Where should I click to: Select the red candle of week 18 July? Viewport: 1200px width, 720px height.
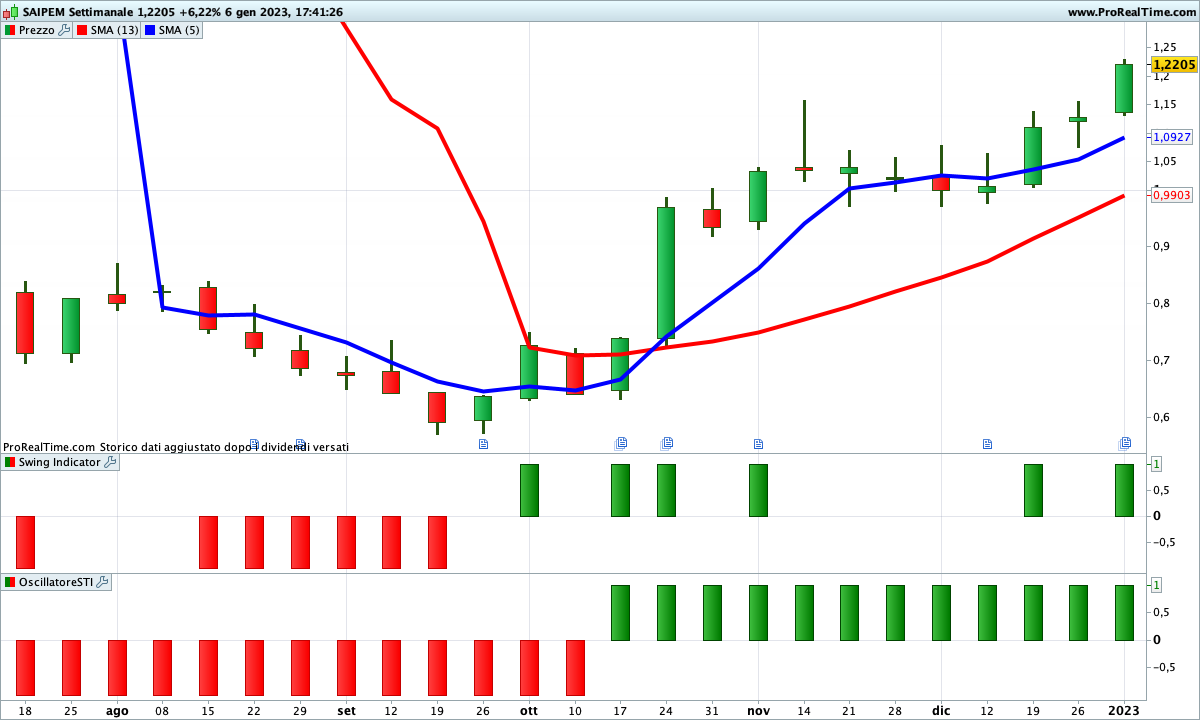[x=25, y=322]
